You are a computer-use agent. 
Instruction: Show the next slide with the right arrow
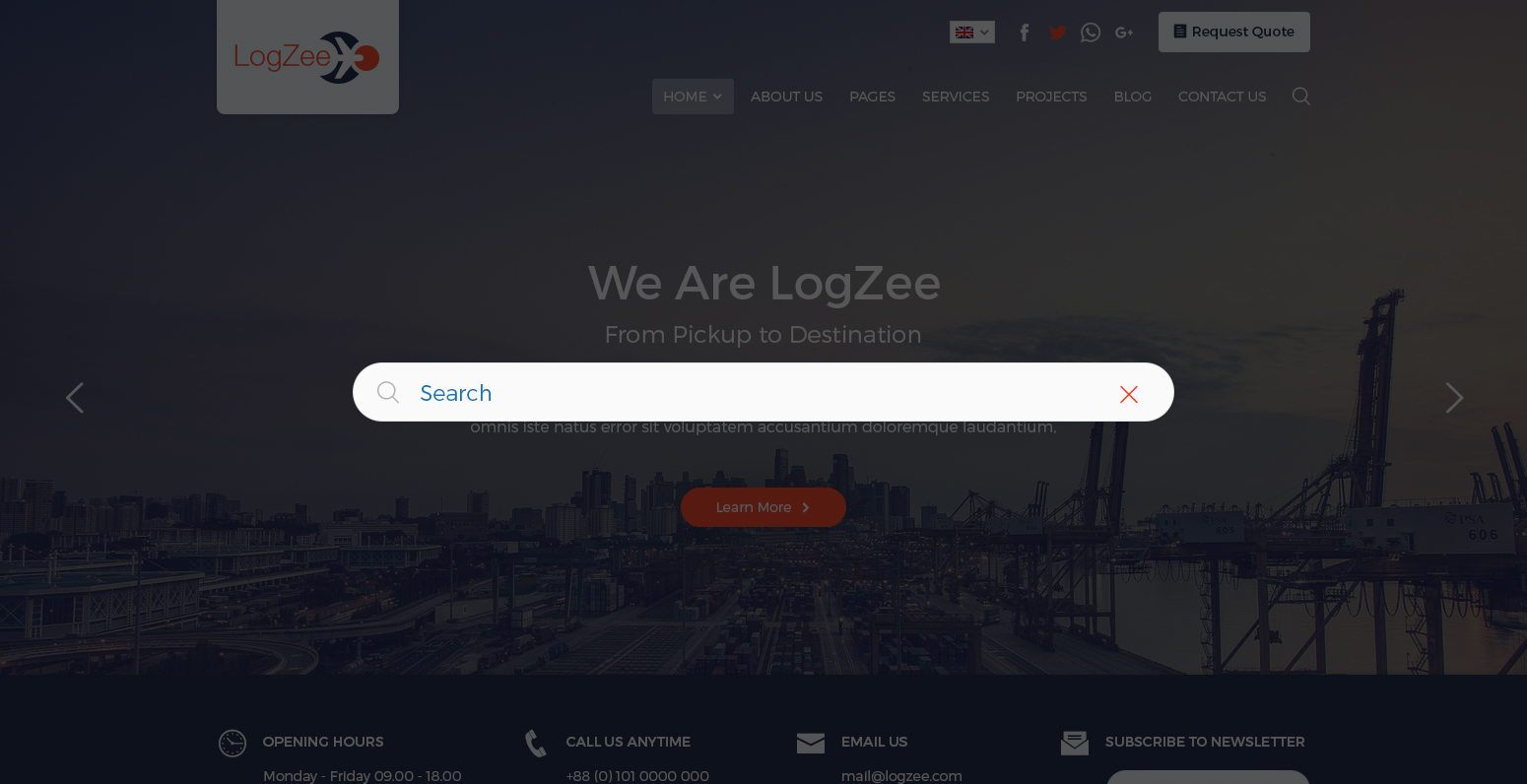(x=1454, y=398)
